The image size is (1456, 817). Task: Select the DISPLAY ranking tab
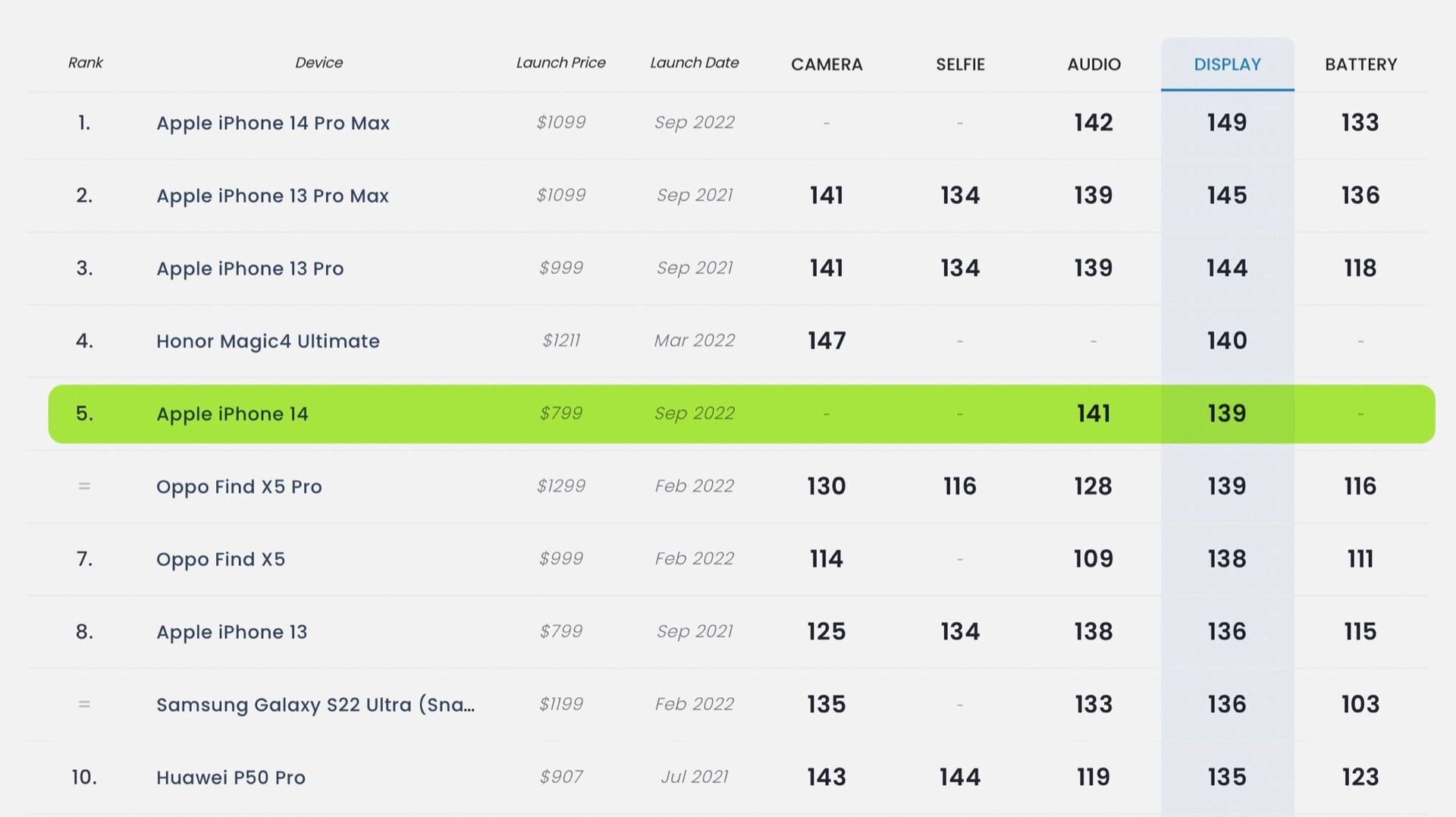(x=1227, y=64)
